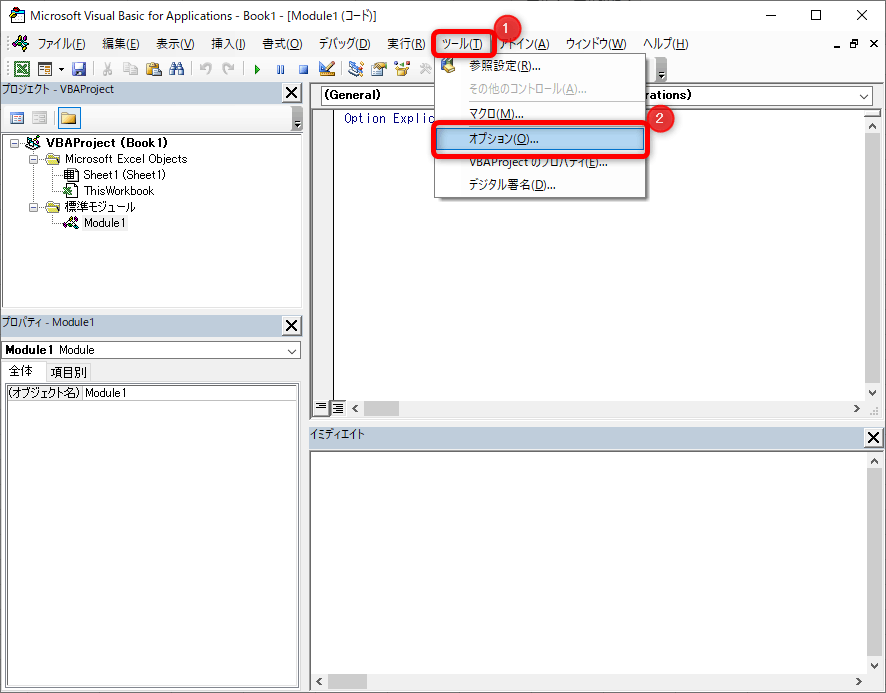Click the Cut scissors icon
The height and width of the screenshot is (693, 886).
[107, 69]
